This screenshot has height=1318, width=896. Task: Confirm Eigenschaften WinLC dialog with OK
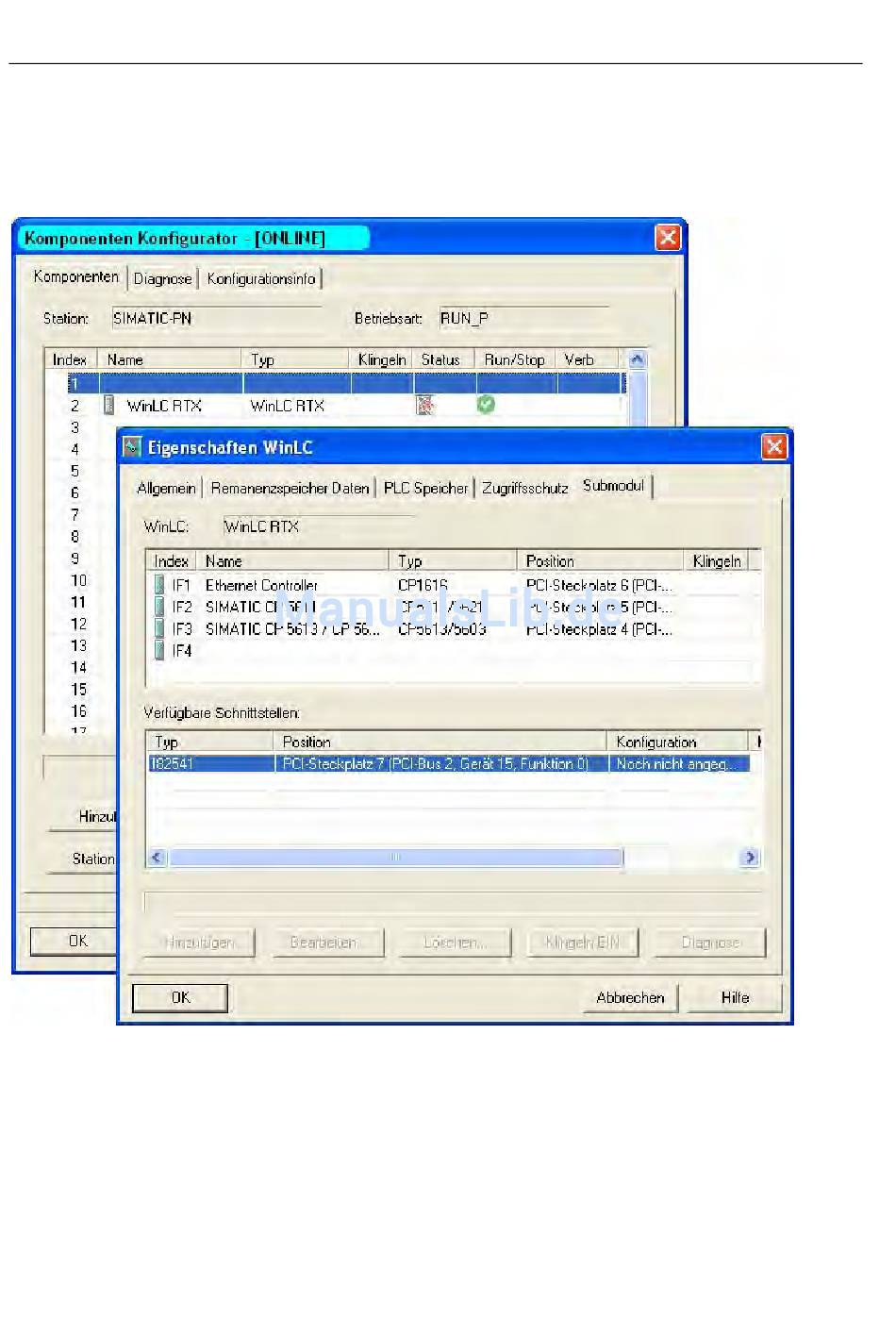[180, 997]
